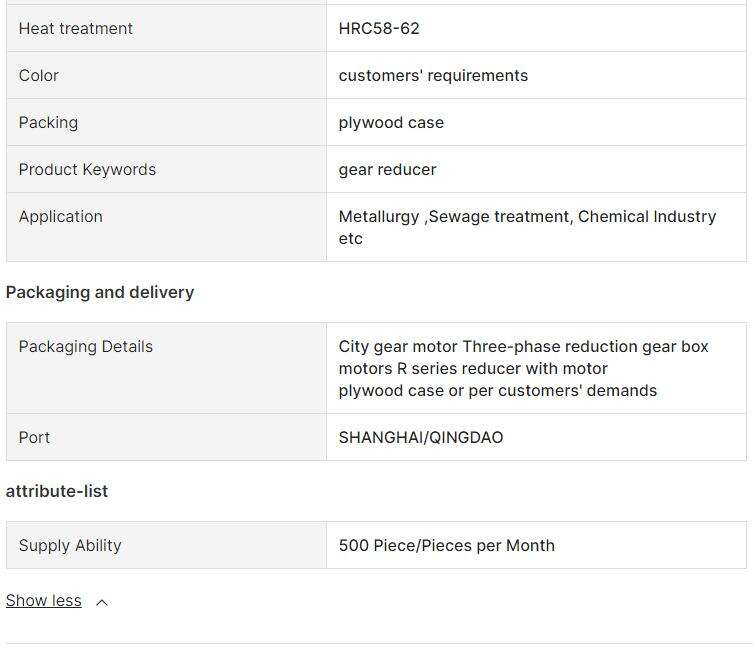Click the City gear motor packaging description
This screenshot has height=660, width=753.
pyautogui.click(x=523, y=368)
